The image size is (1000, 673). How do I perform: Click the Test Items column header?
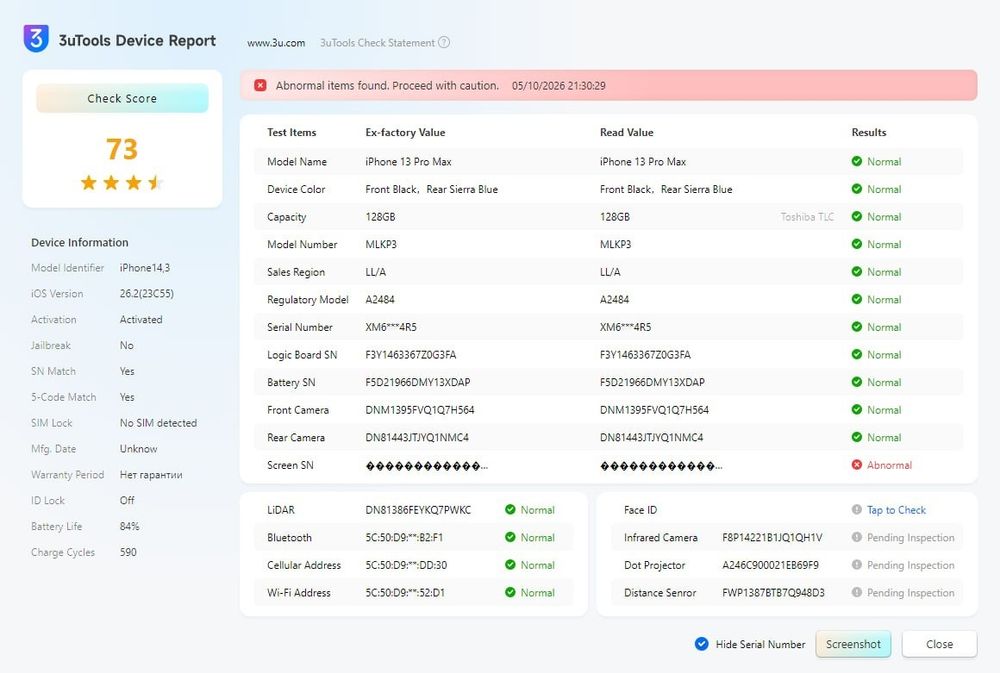pos(291,132)
